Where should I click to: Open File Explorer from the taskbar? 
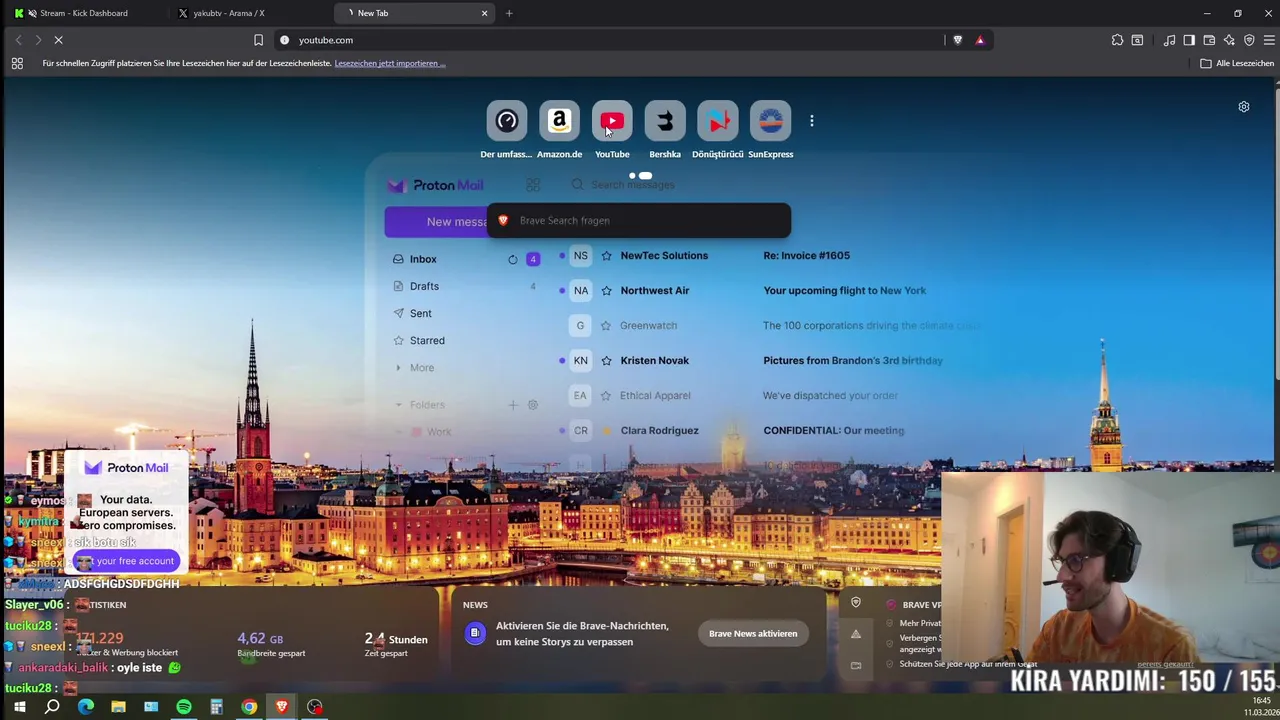point(118,707)
